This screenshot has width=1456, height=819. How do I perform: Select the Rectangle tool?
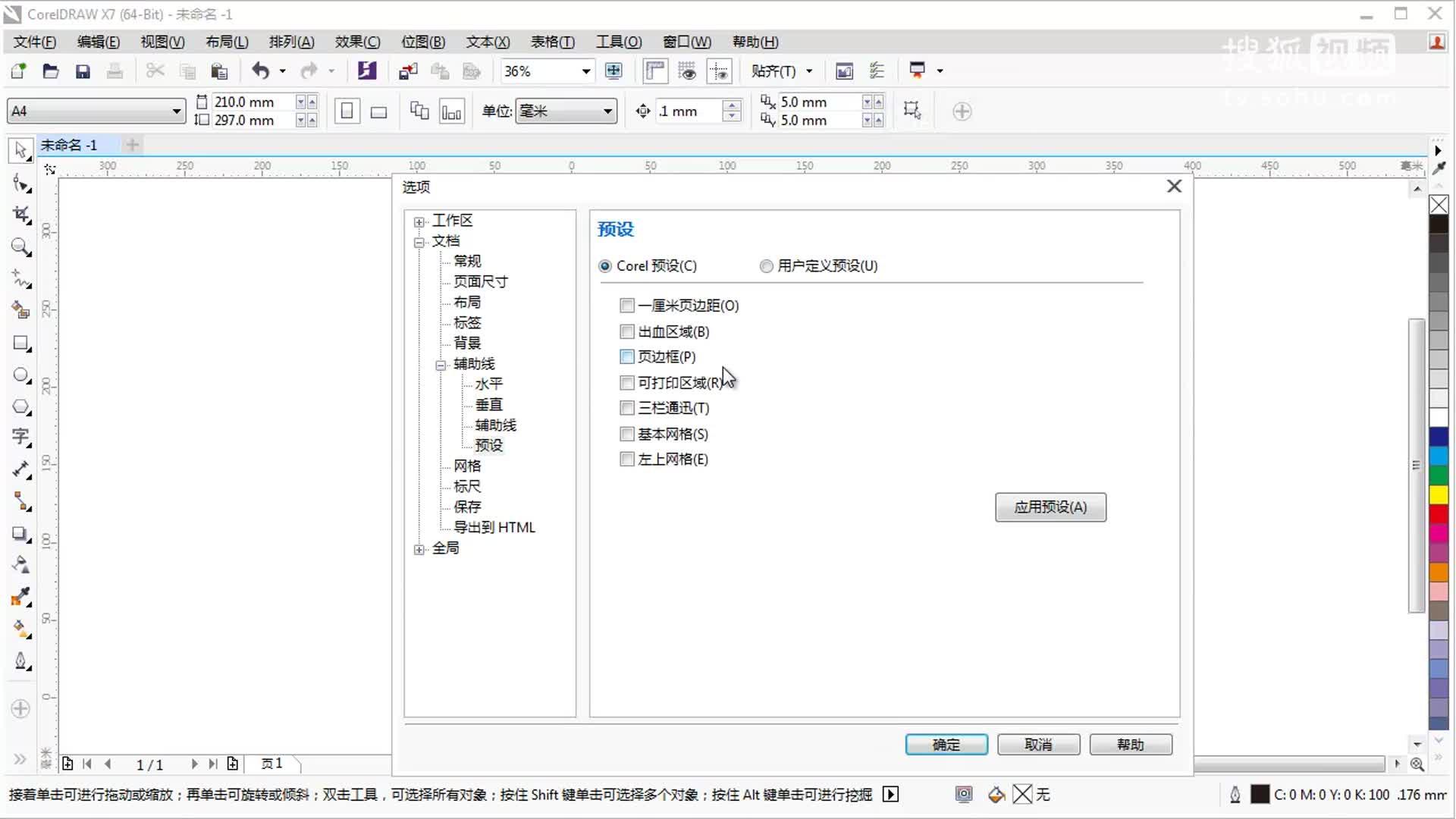click(20, 343)
